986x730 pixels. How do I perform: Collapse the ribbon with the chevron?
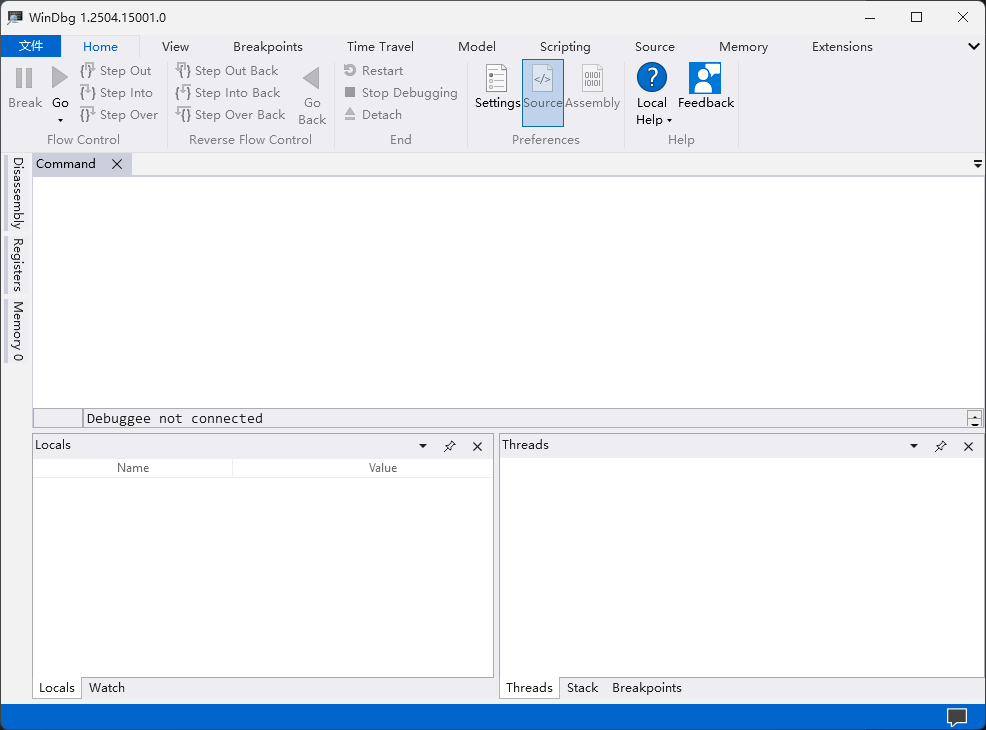click(974, 47)
